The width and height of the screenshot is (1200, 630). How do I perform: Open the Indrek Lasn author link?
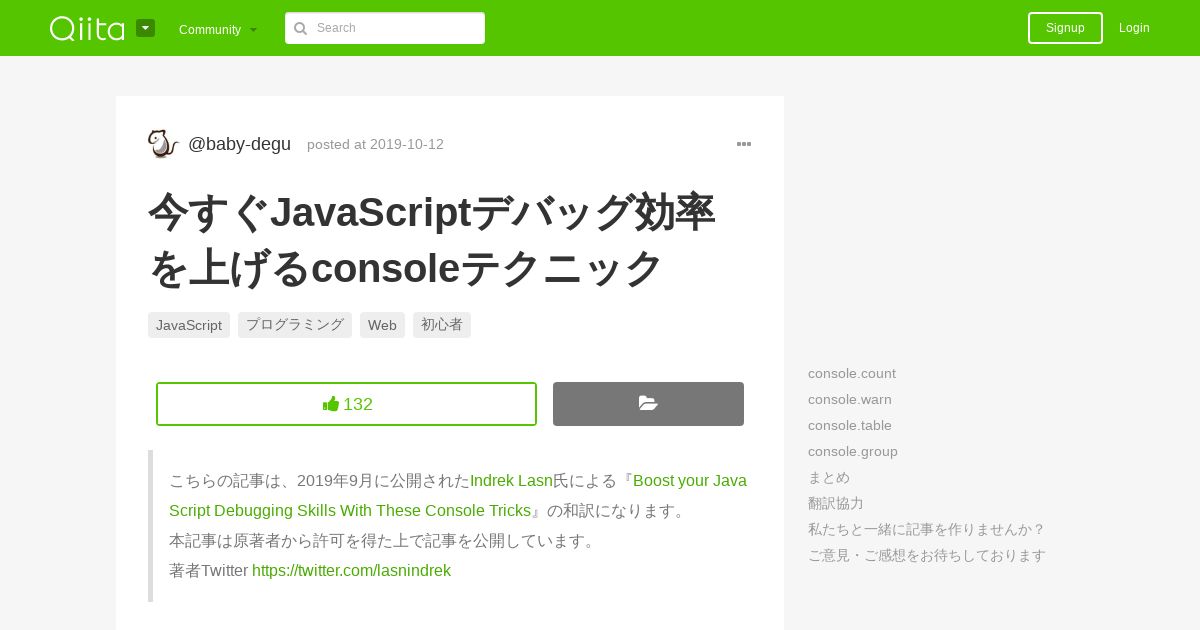(511, 481)
